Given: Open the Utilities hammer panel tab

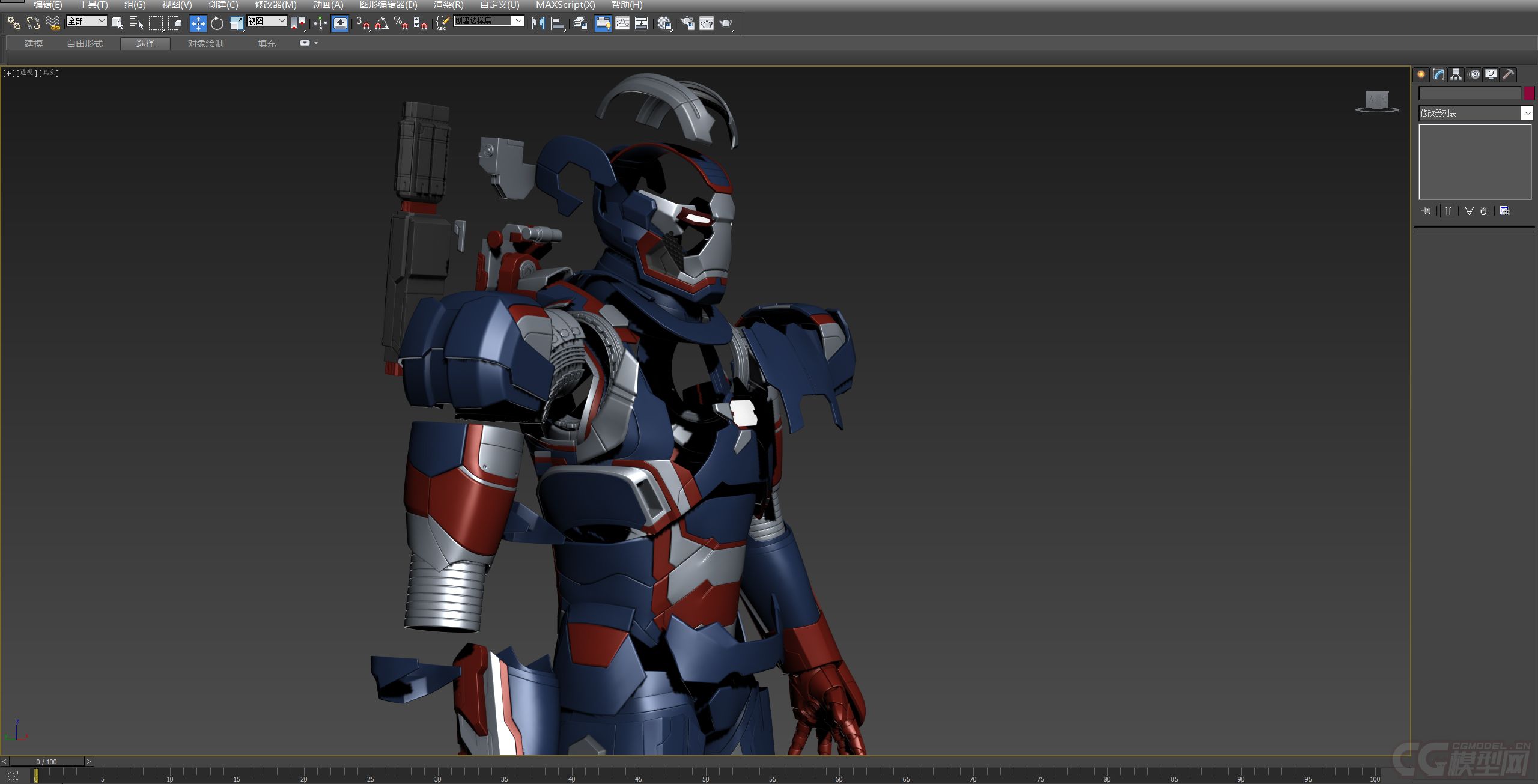Looking at the screenshot, I should pos(1509,74).
